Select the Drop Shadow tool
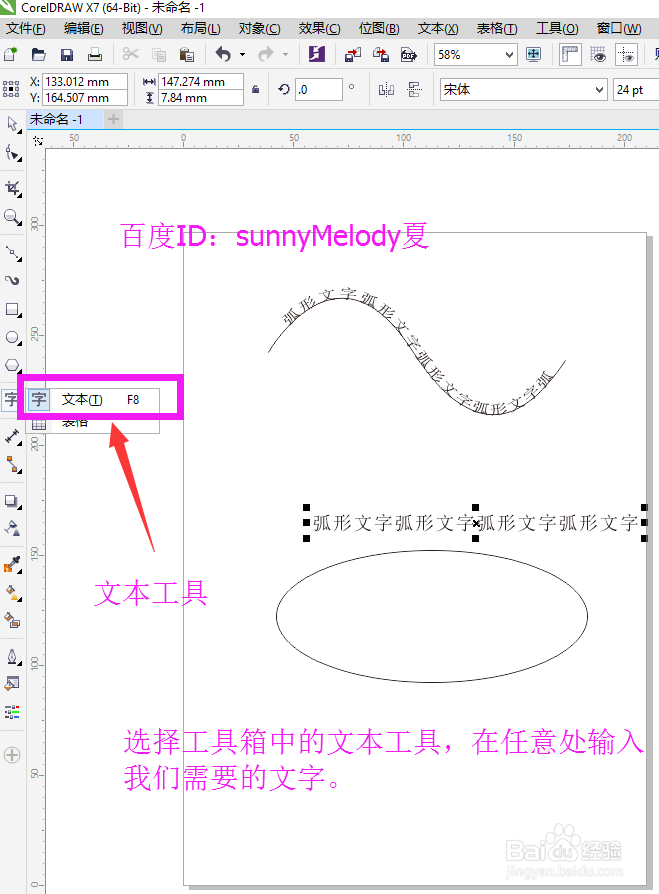The height and width of the screenshot is (894, 659). pos(13,501)
